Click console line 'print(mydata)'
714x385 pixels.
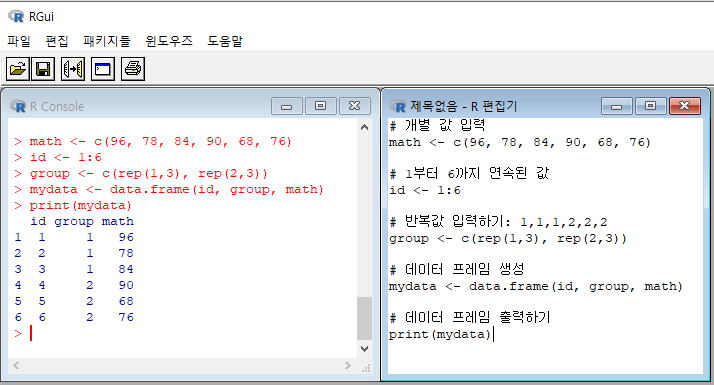coord(73,205)
